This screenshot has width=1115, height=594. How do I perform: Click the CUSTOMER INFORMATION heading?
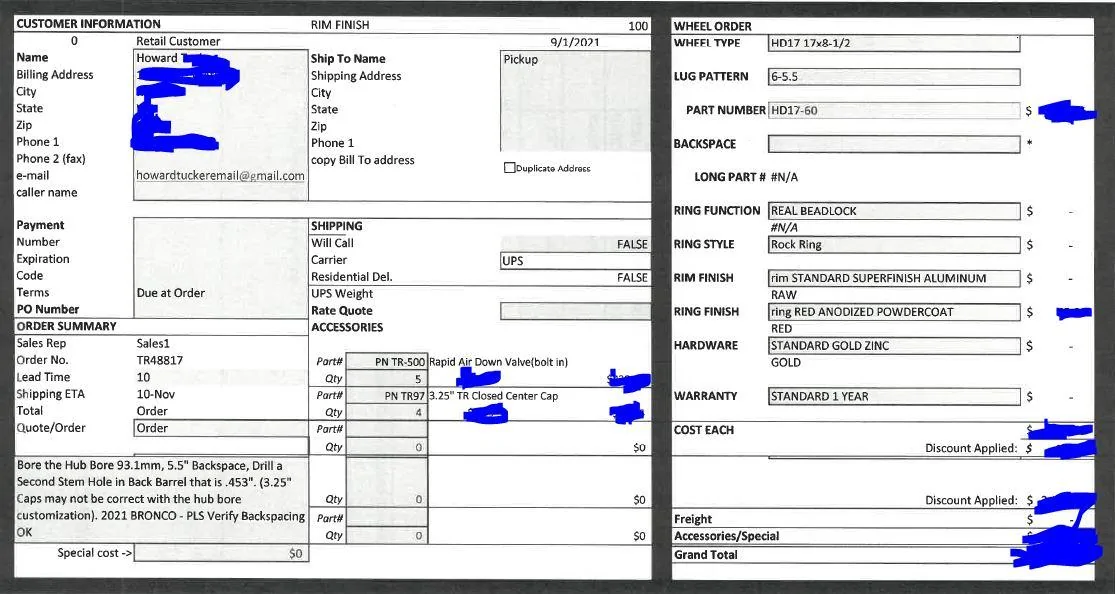(x=88, y=24)
